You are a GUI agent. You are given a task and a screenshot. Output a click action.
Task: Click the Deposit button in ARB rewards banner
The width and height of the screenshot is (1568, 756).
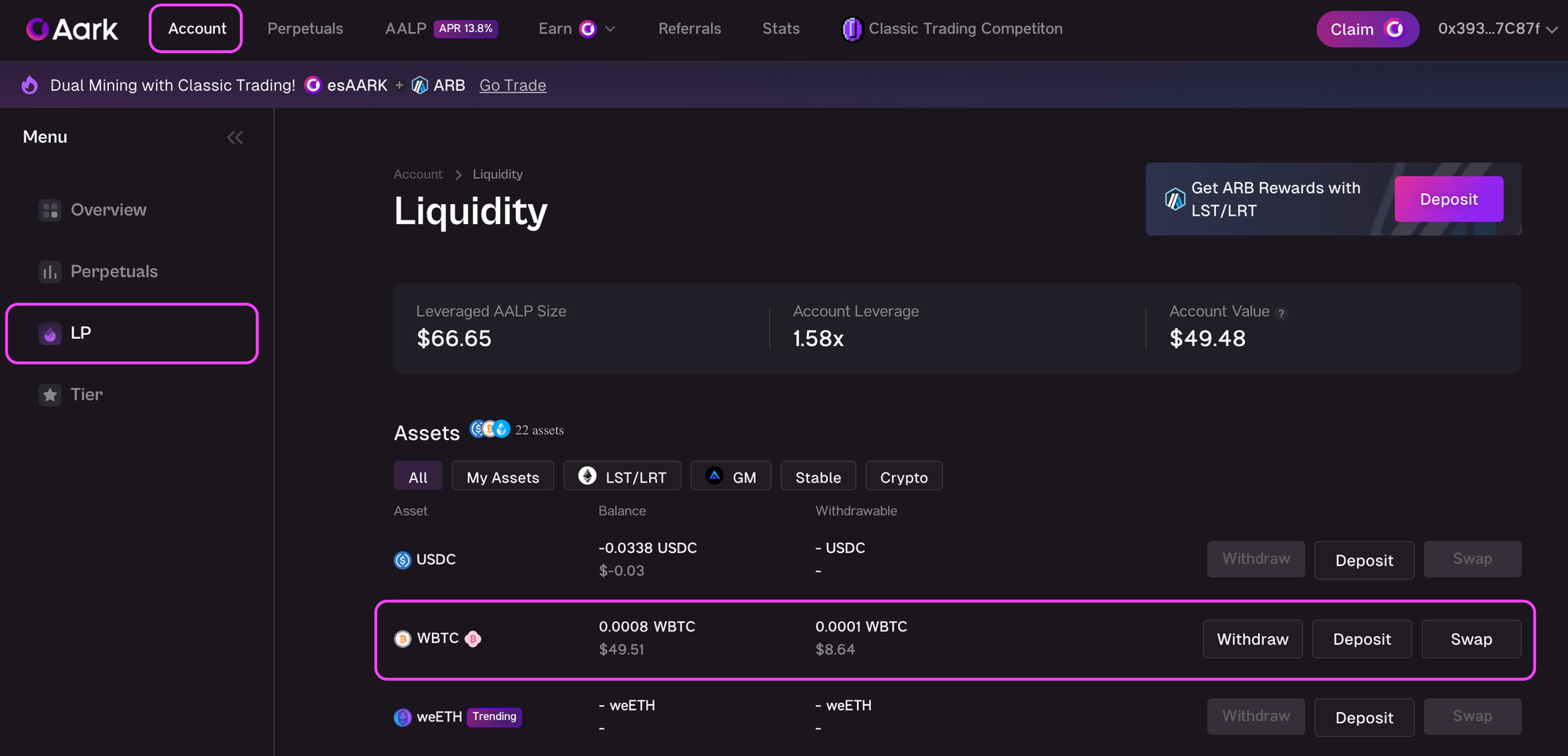[x=1449, y=199]
